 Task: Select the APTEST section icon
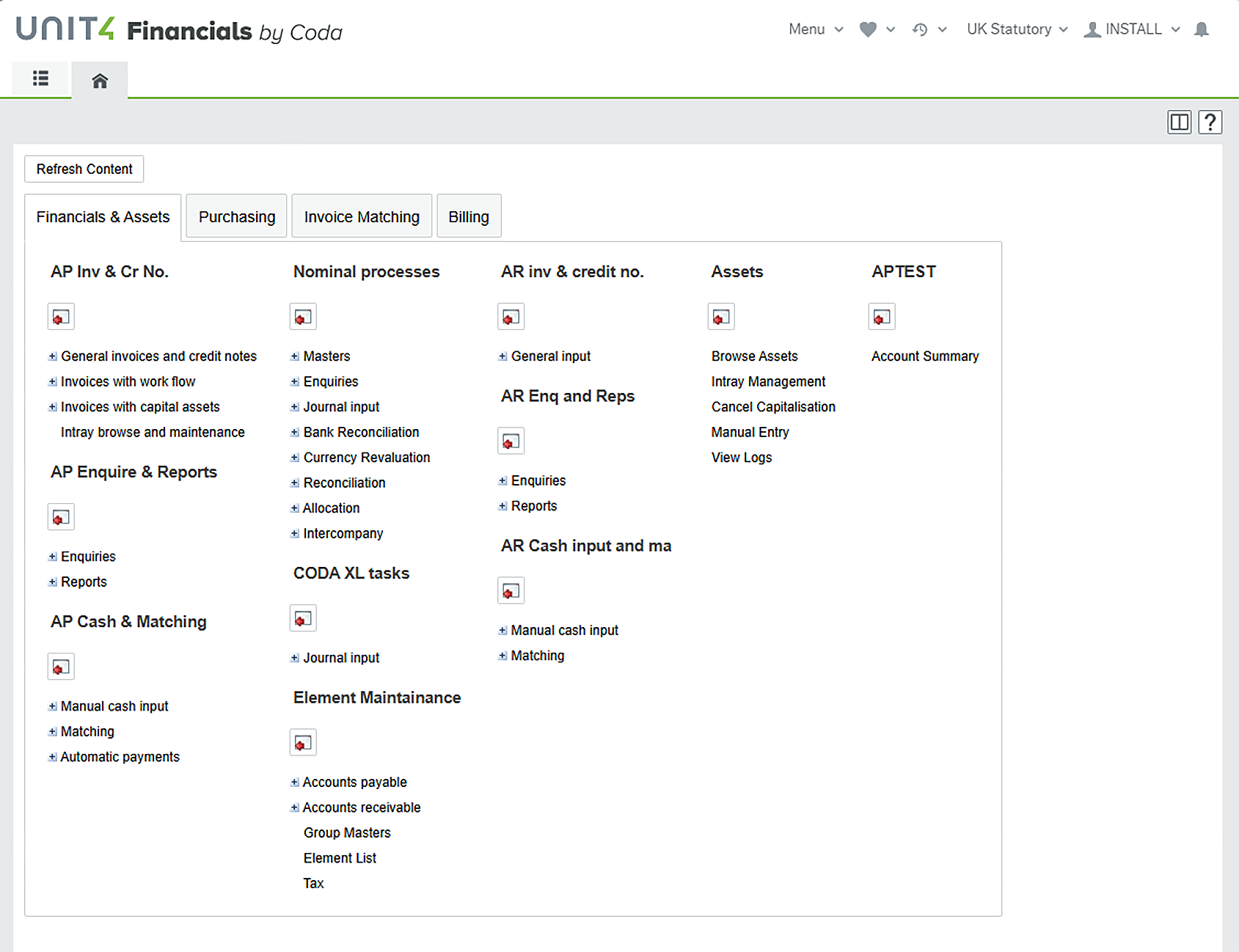(881, 317)
